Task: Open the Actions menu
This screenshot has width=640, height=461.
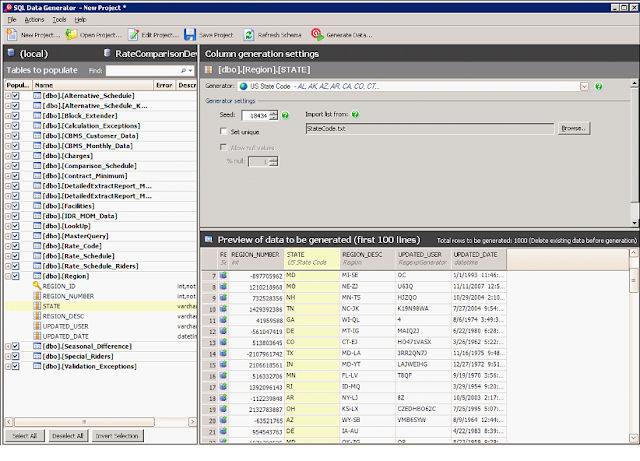Action: (x=34, y=19)
